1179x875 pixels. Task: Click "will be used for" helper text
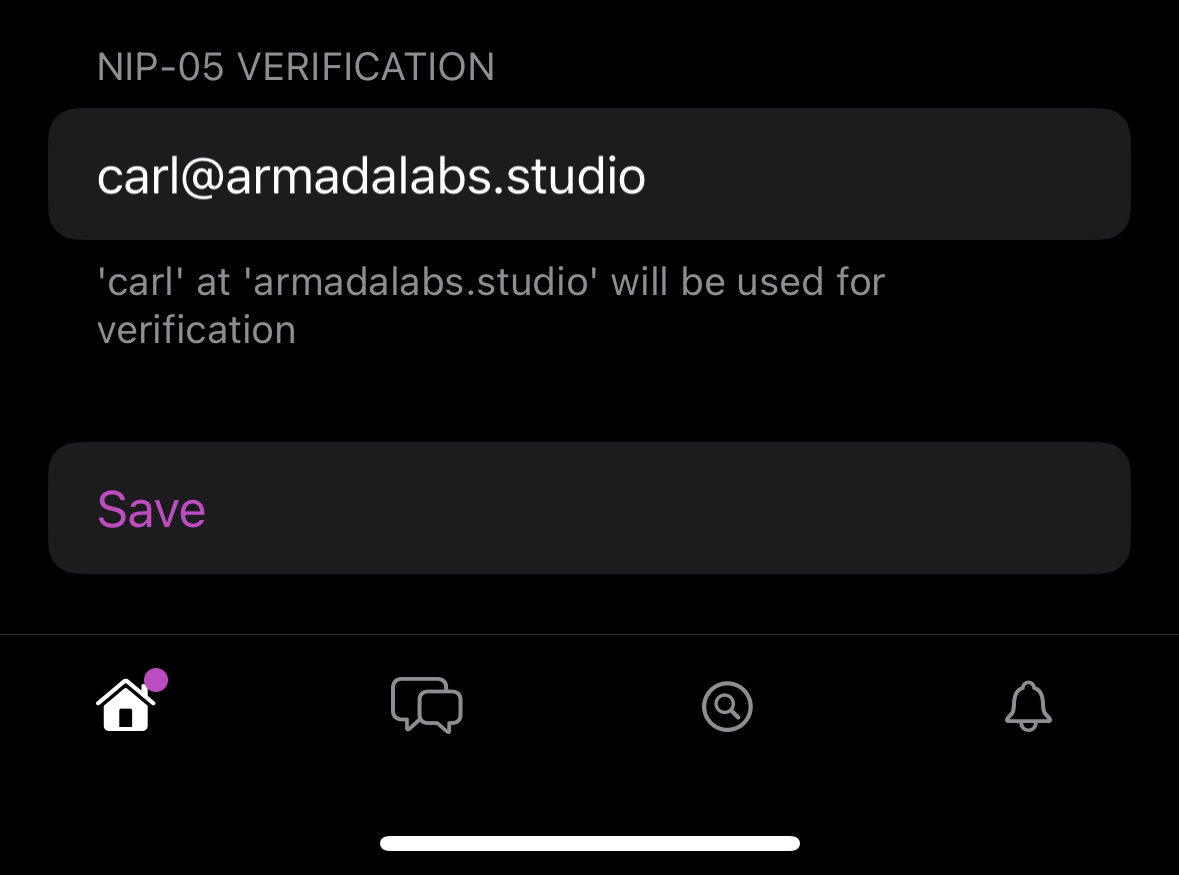pyautogui.click(x=748, y=282)
